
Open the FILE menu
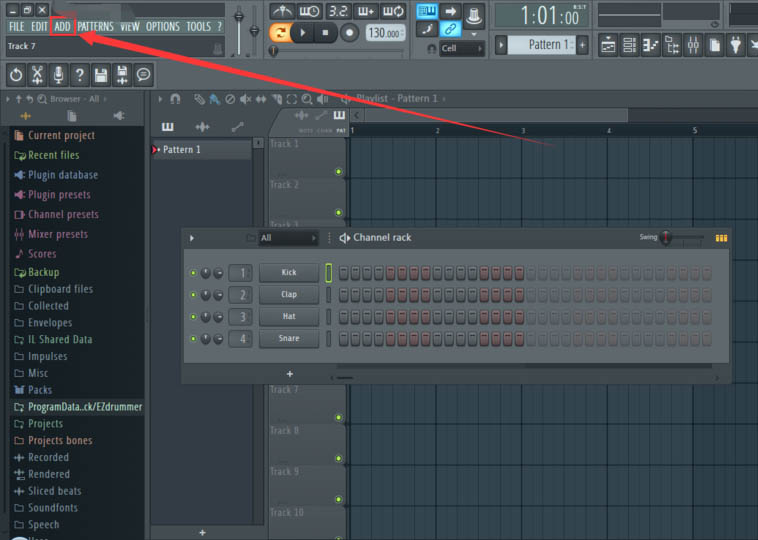[16, 27]
